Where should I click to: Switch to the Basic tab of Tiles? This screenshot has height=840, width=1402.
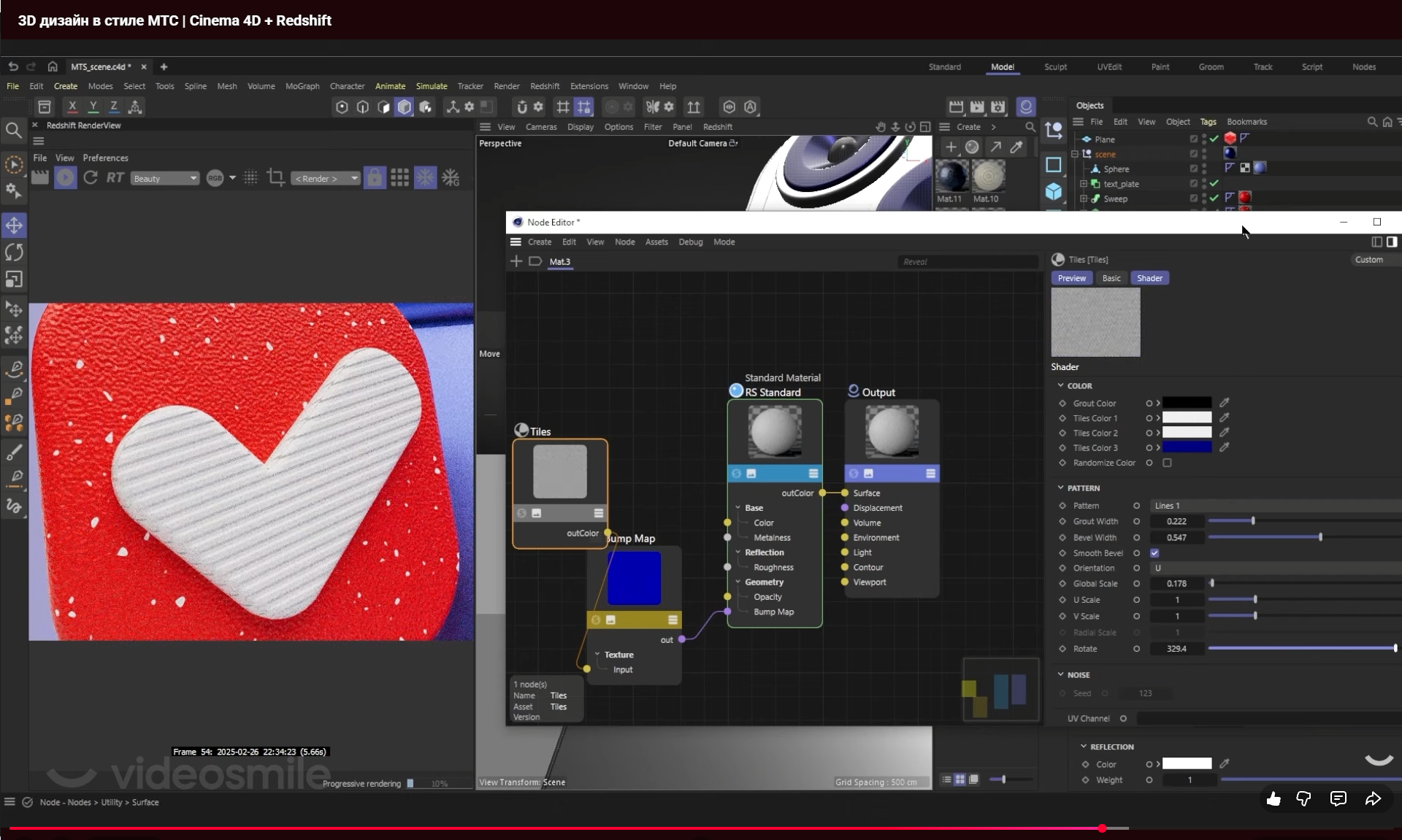(x=1111, y=278)
